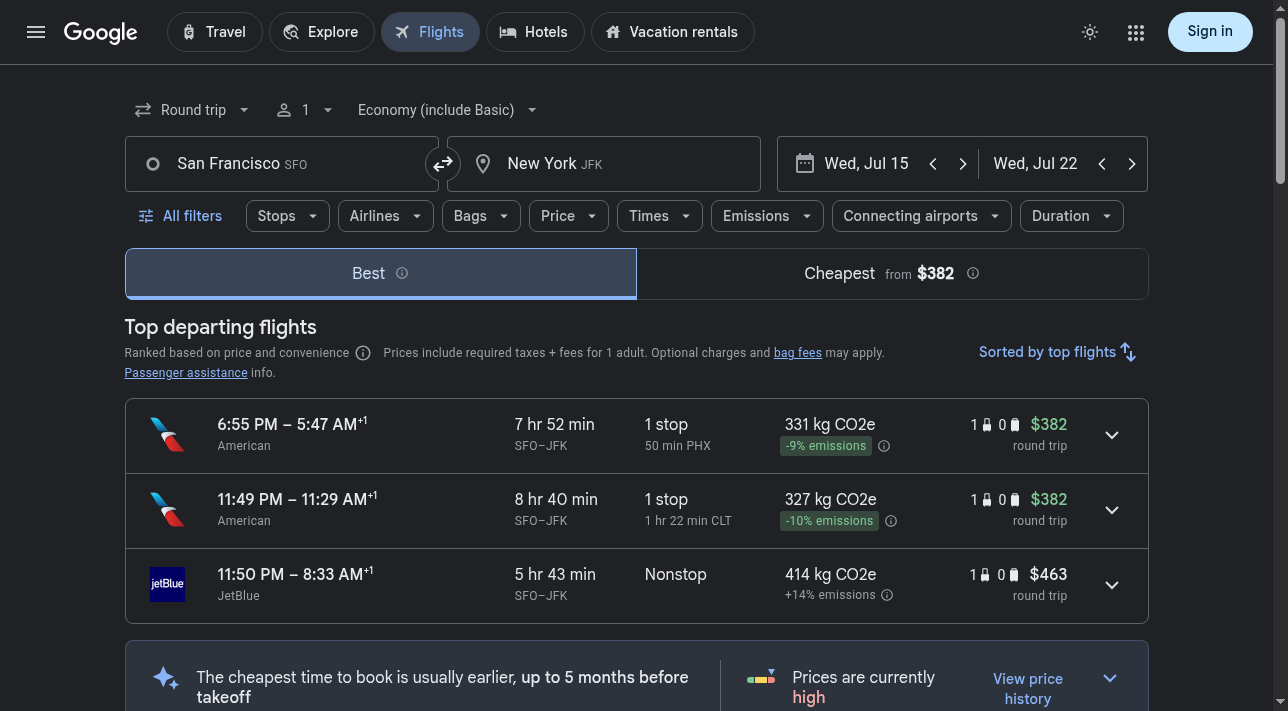1288x711 pixels.
Task: Click the info icon next to Cheapest
Action: pyautogui.click(x=973, y=273)
